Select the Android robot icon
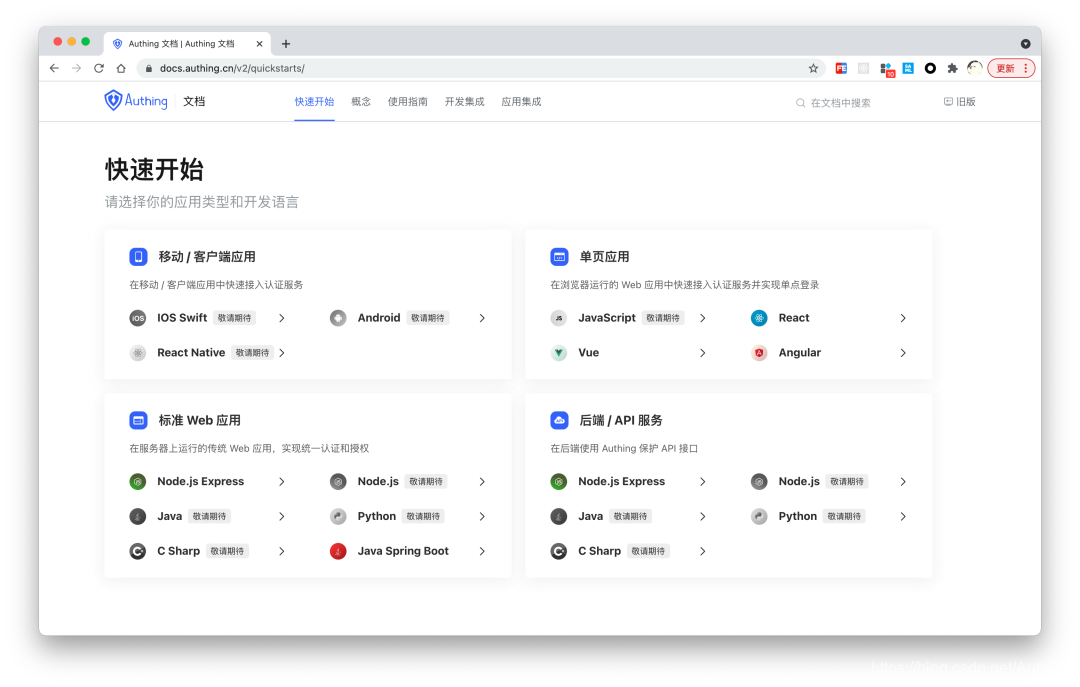The height and width of the screenshot is (687, 1080). click(338, 317)
